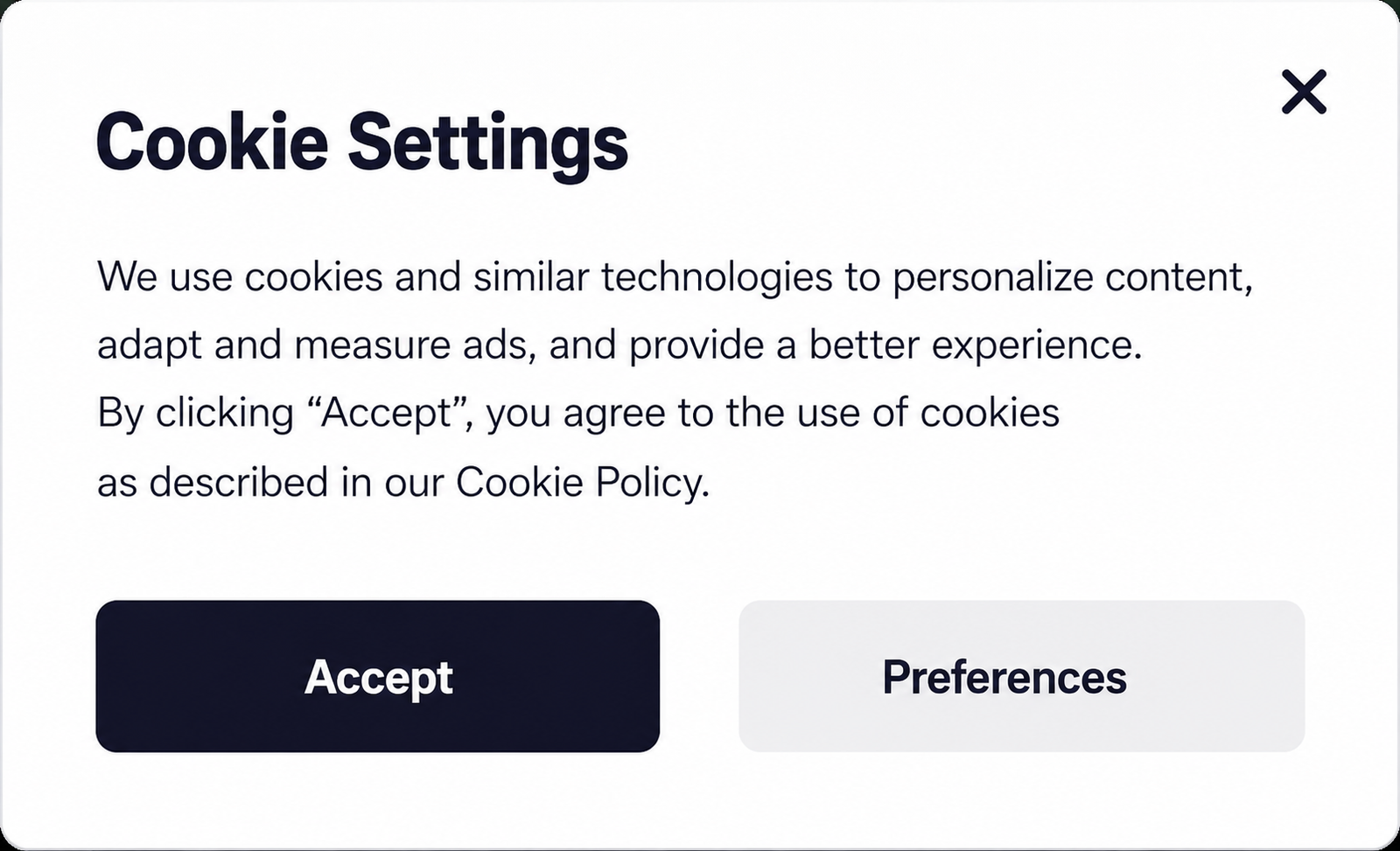Click the "We use cookies" sentence line
The width and height of the screenshot is (1400, 851).
point(675,277)
